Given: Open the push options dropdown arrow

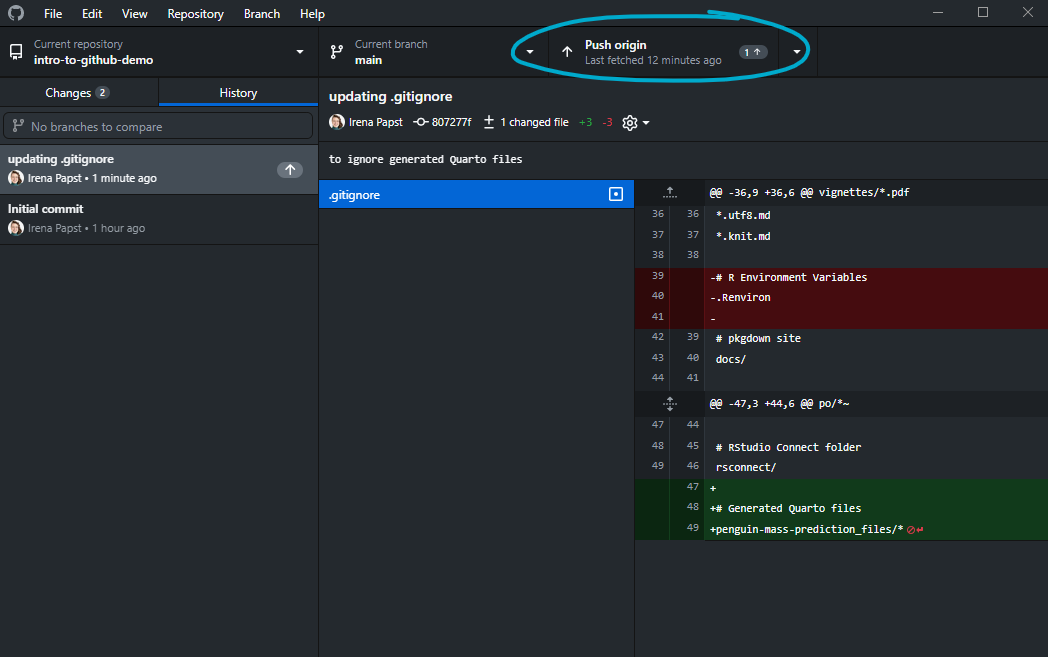Looking at the screenshot, I should pyautogui.click(x=797, y=52).
